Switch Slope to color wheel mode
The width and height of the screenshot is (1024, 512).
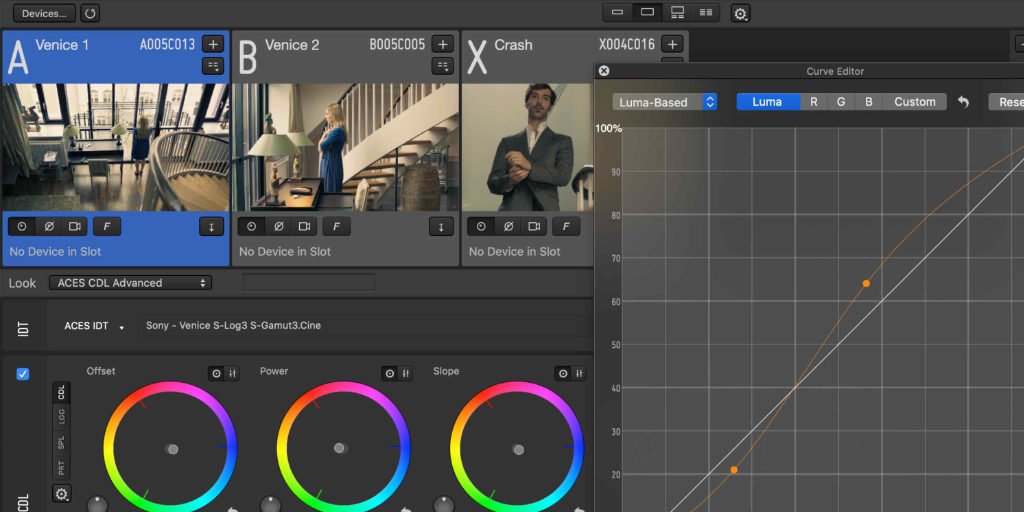(563, 374)
